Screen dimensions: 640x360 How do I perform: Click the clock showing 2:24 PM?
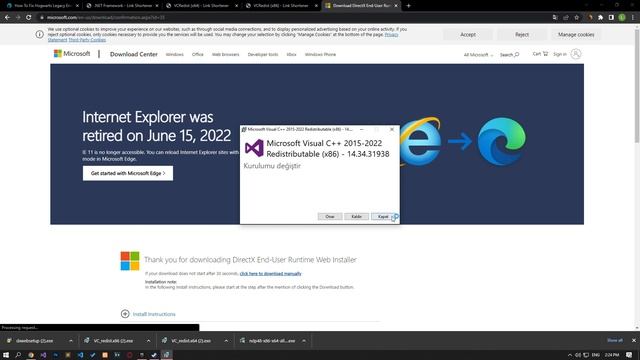611,355
